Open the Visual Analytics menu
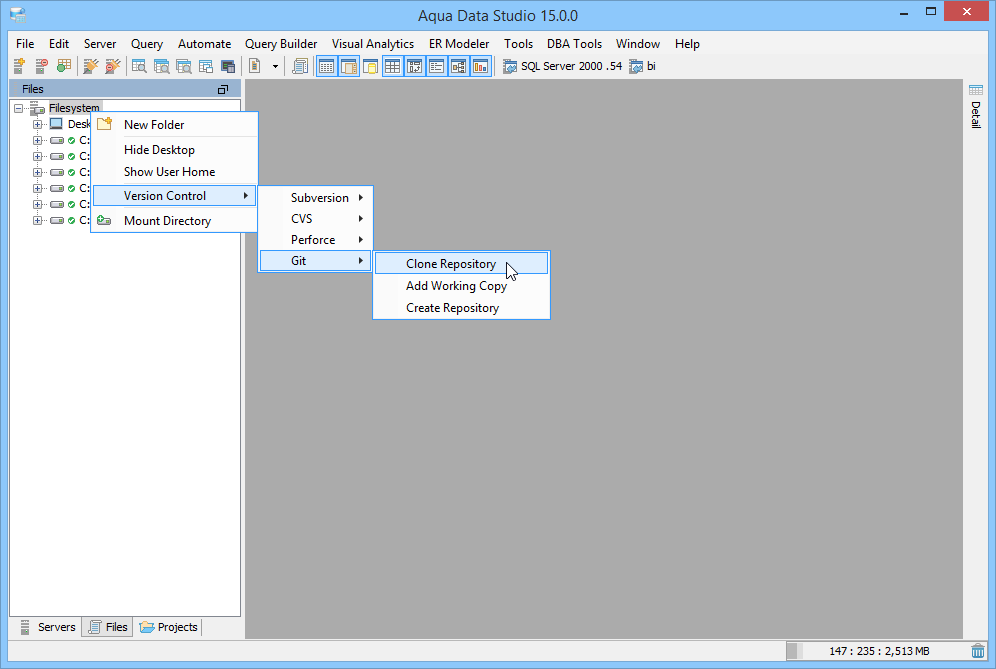Viewport: 996px width, 669px height. pos(373,44)
